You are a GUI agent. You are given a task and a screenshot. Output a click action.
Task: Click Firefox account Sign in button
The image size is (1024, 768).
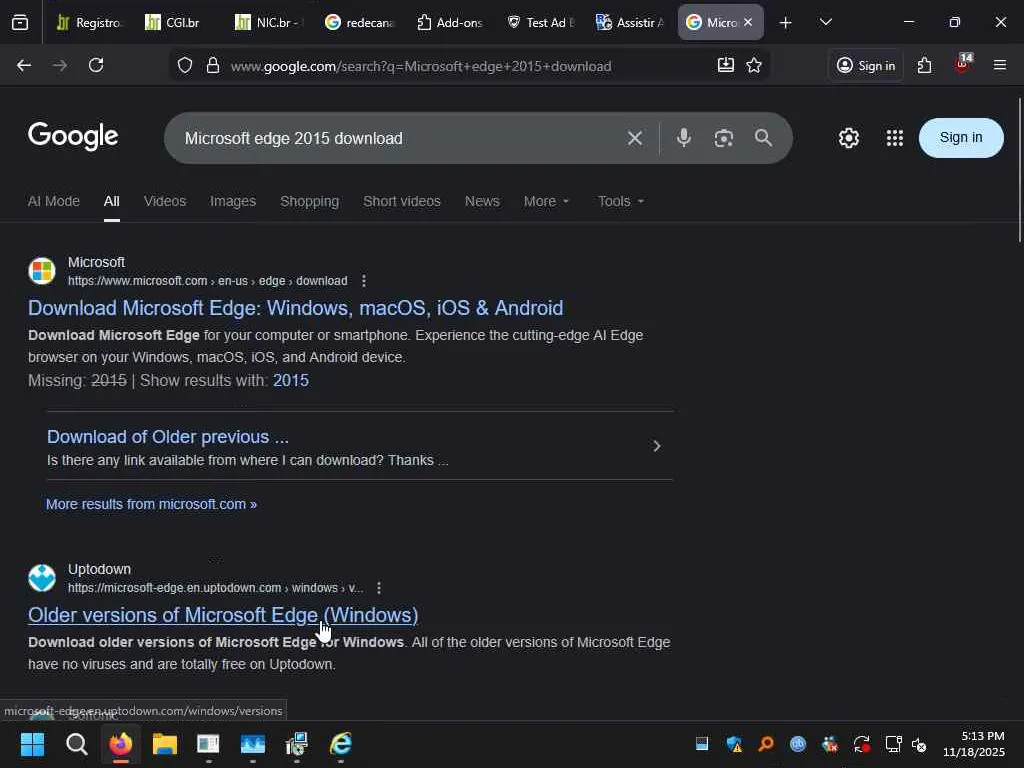coord(866,65)
